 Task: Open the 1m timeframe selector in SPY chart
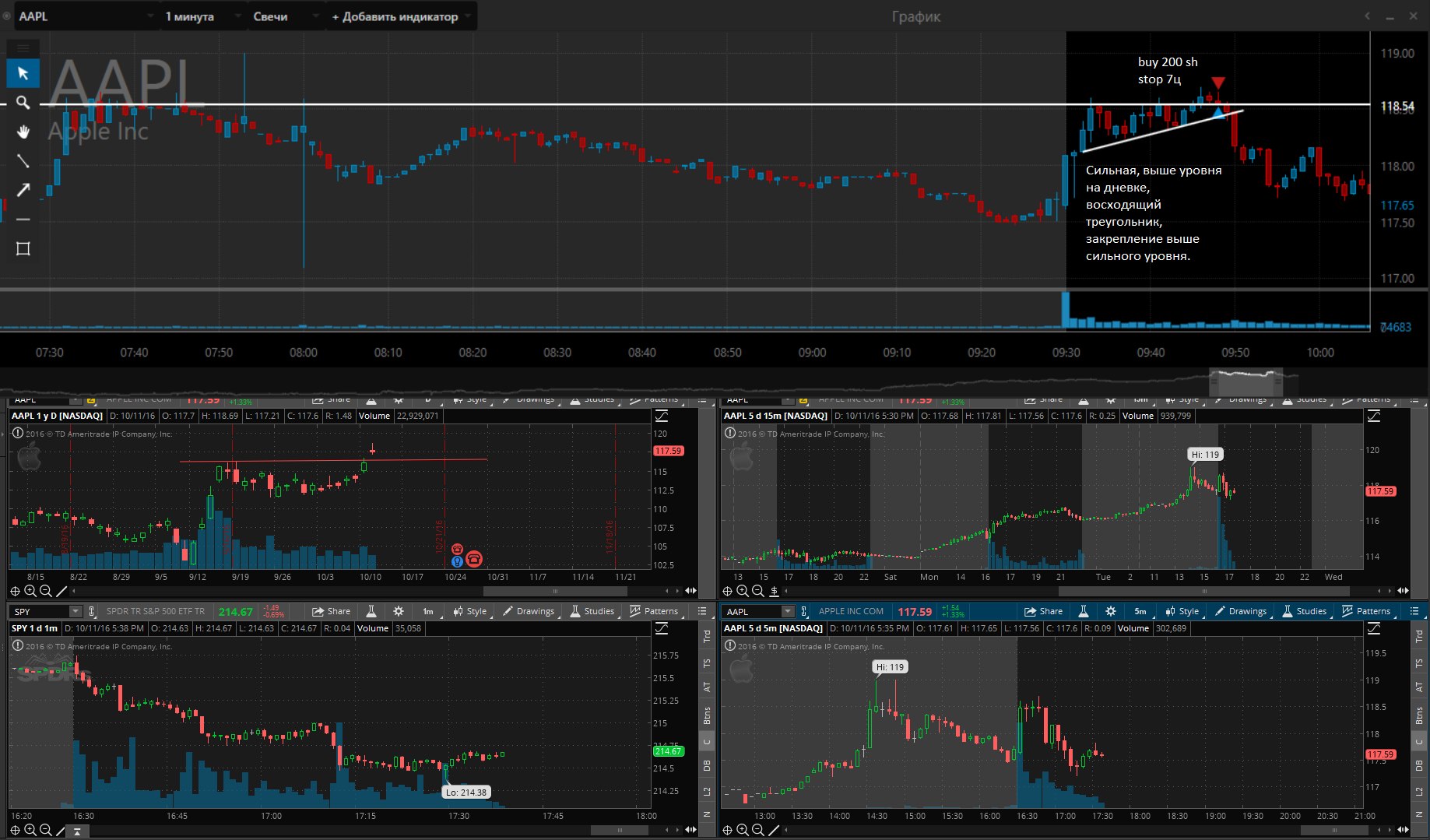pyautogui.click(x=428, y=611)
